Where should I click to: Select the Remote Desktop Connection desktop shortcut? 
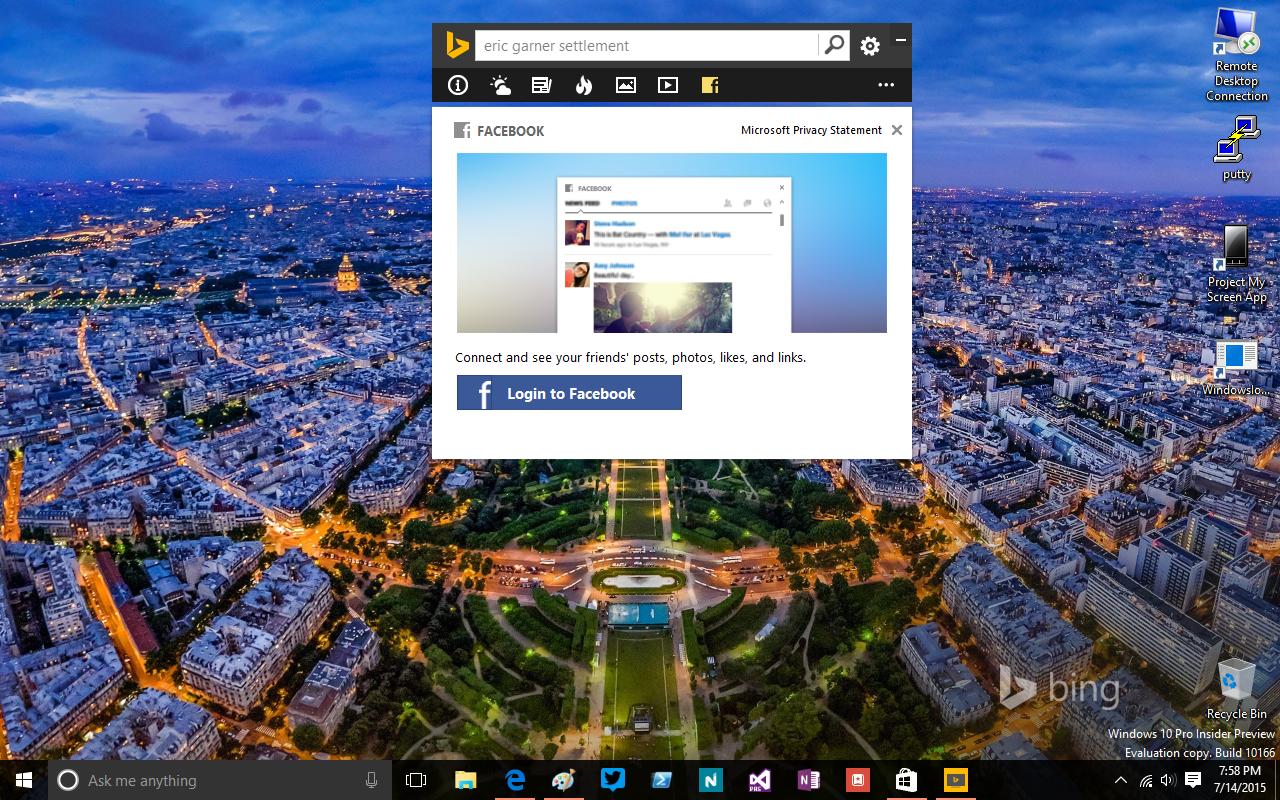(1237, 55)
